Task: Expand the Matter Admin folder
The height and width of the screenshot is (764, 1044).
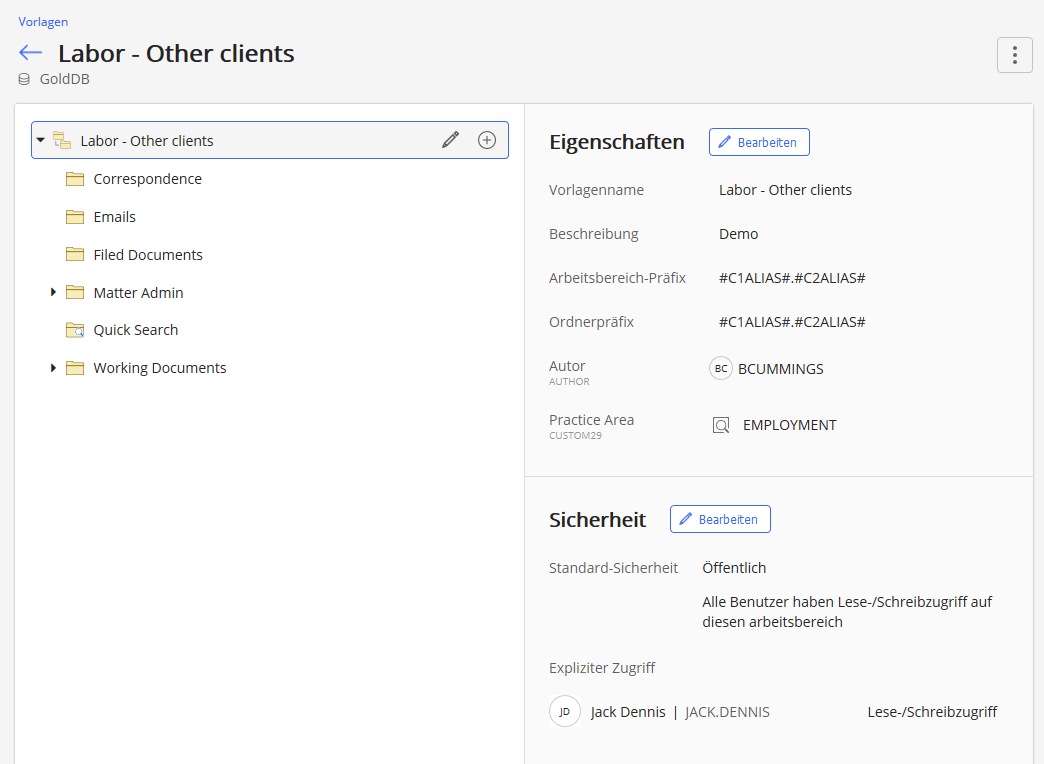Action: [x=54, y=292]
